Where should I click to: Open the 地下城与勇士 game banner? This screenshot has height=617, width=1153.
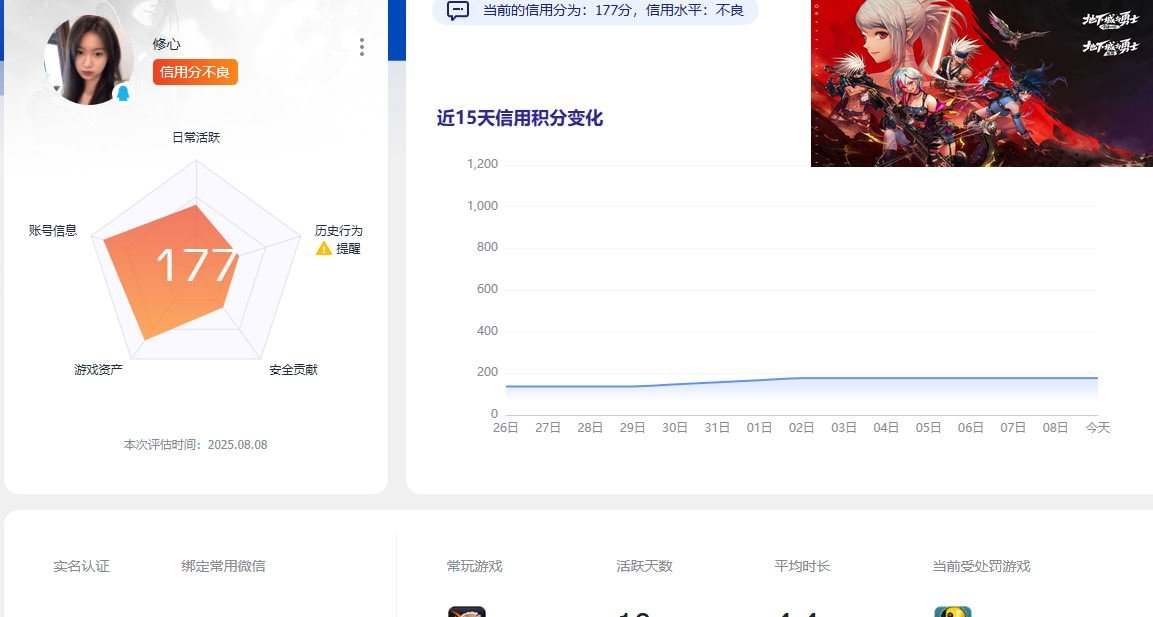(982, 83)
